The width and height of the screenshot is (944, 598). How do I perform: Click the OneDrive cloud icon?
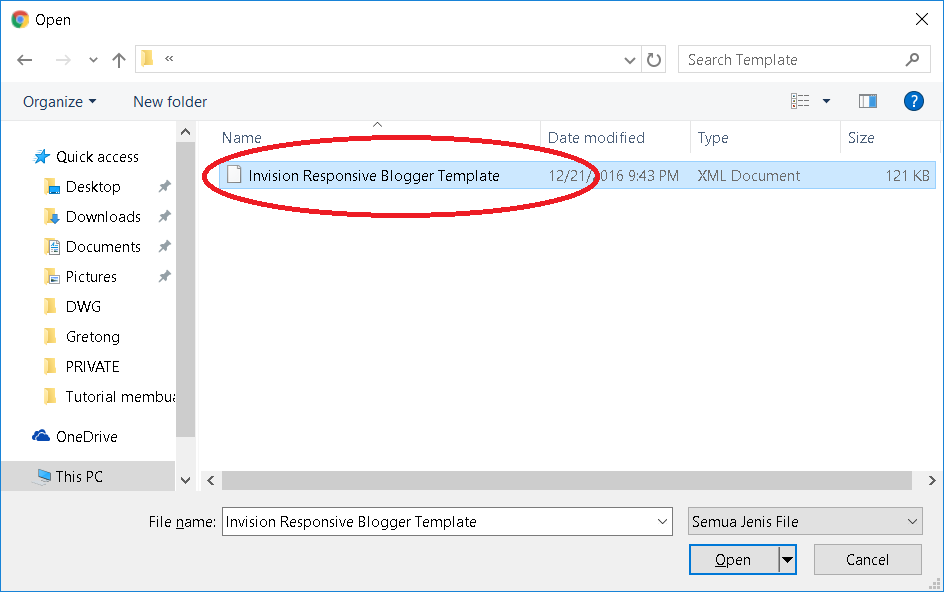tap(41, 435)
